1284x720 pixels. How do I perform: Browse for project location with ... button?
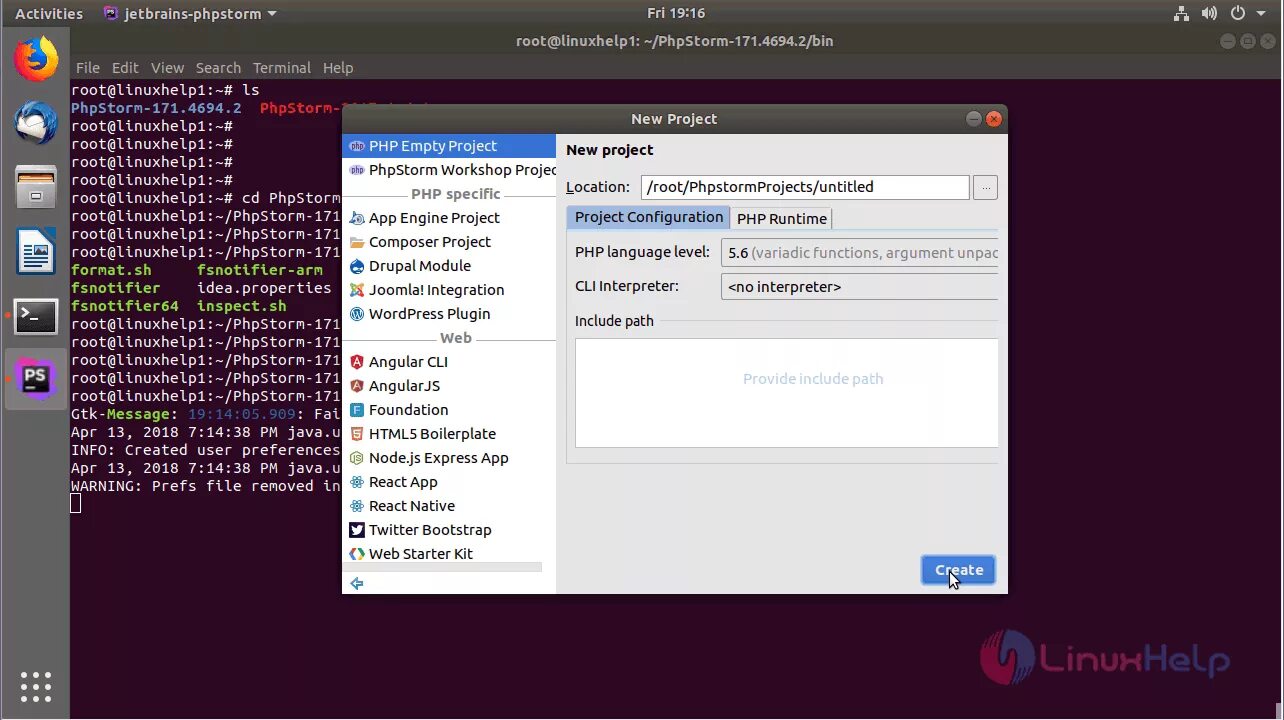985,187
